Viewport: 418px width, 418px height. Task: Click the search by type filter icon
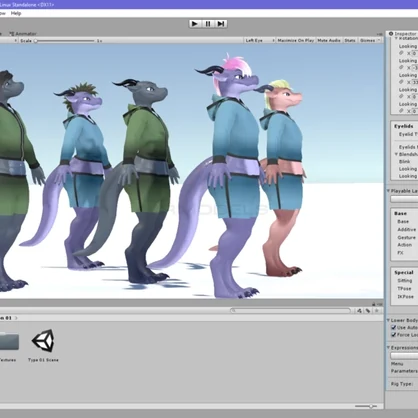[359, 311]
